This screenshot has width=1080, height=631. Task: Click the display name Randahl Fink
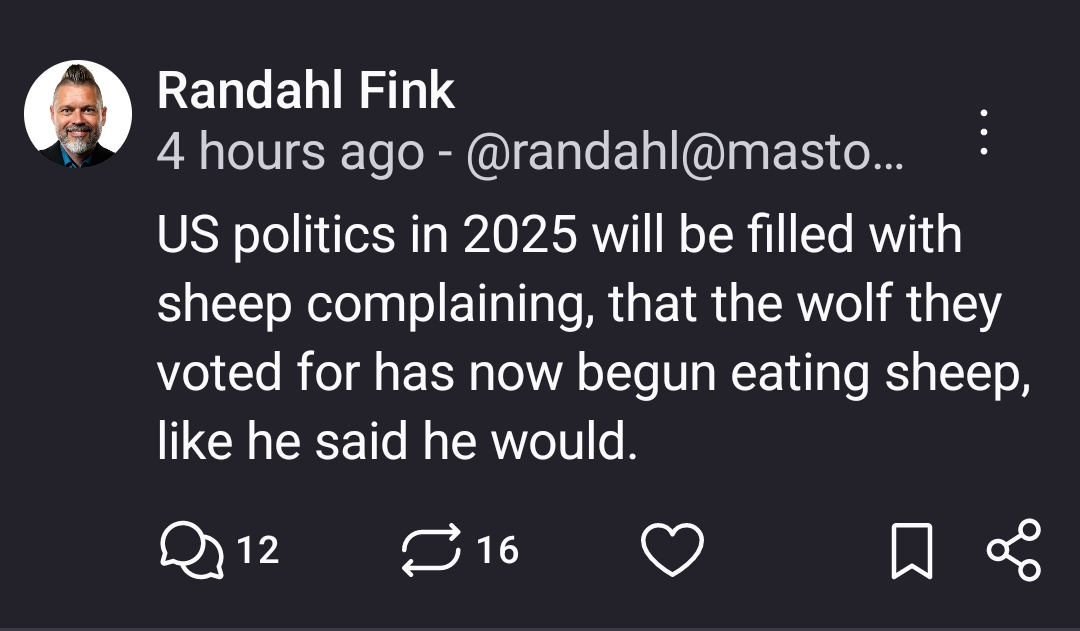(x=306, y=92)
